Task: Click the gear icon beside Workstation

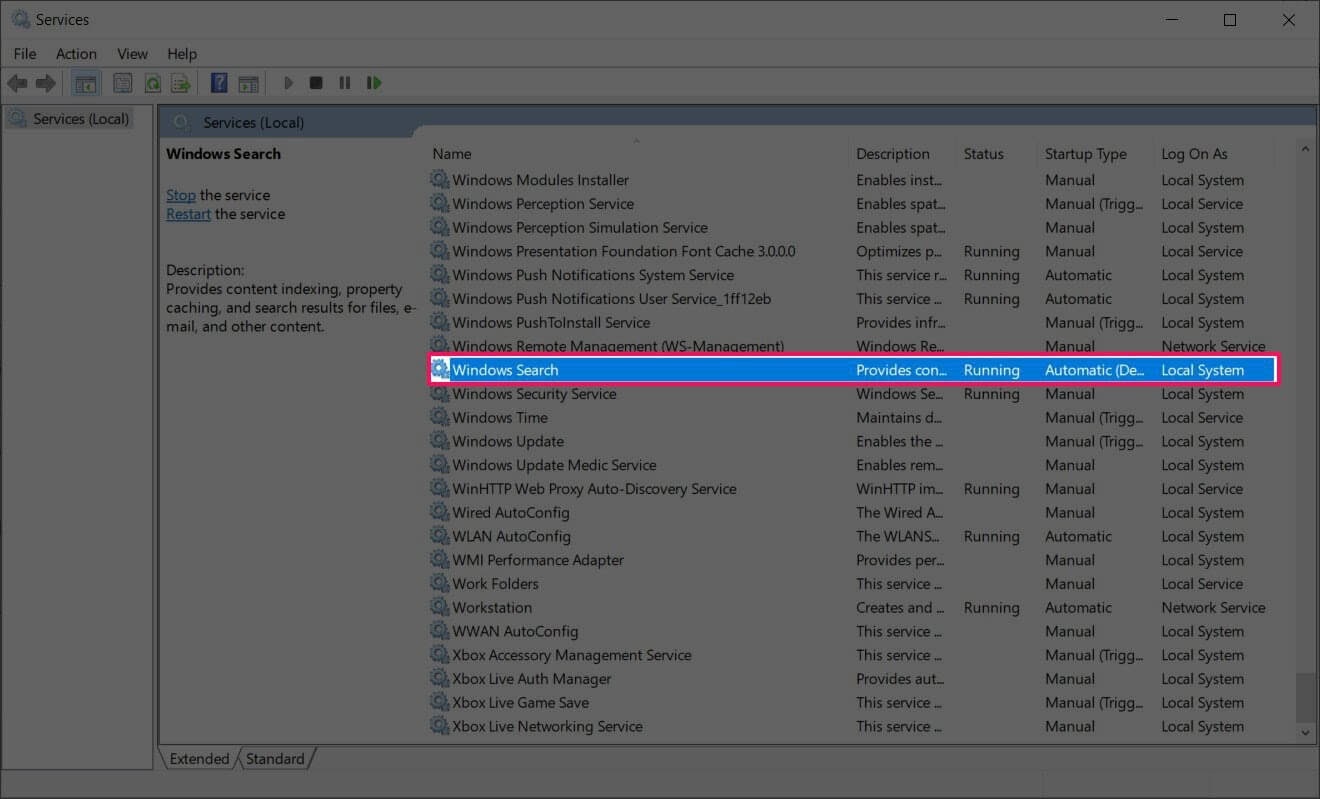Action: pos(440,608)
